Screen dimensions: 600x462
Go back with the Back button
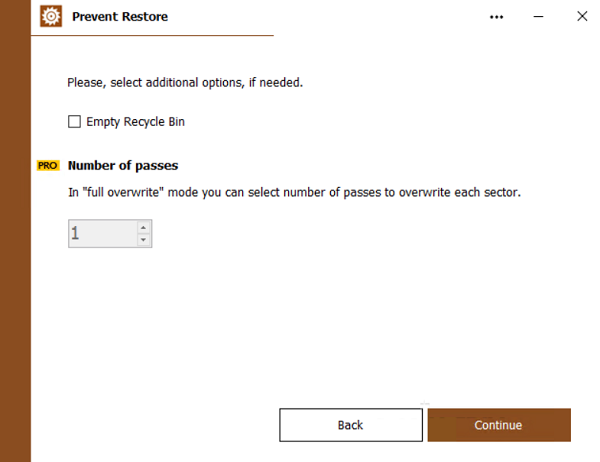(350, 425)
